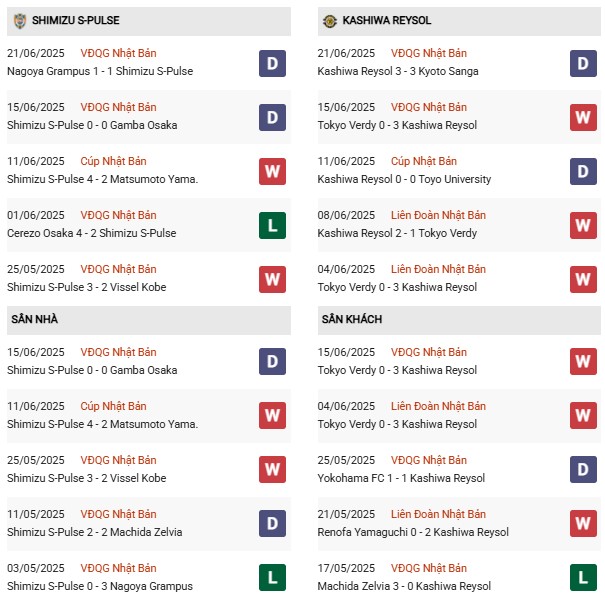Click the W badge for Renofa Yamaguchi match
This screenshot has height=603, width=605.
[x=583, y=524]
